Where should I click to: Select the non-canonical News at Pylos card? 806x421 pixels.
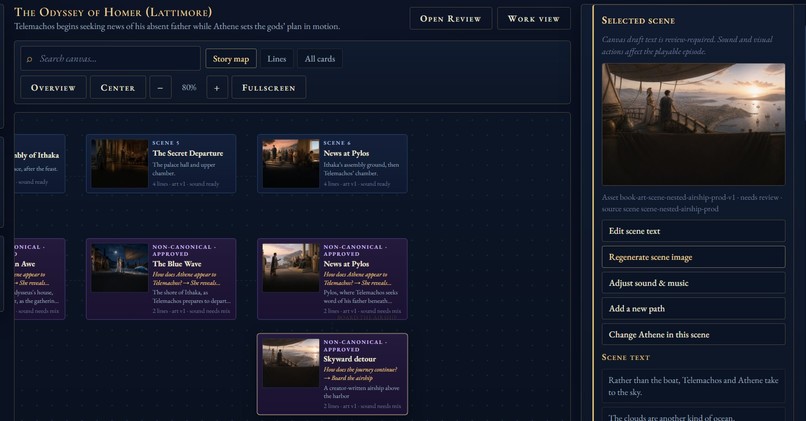(332, 279)
